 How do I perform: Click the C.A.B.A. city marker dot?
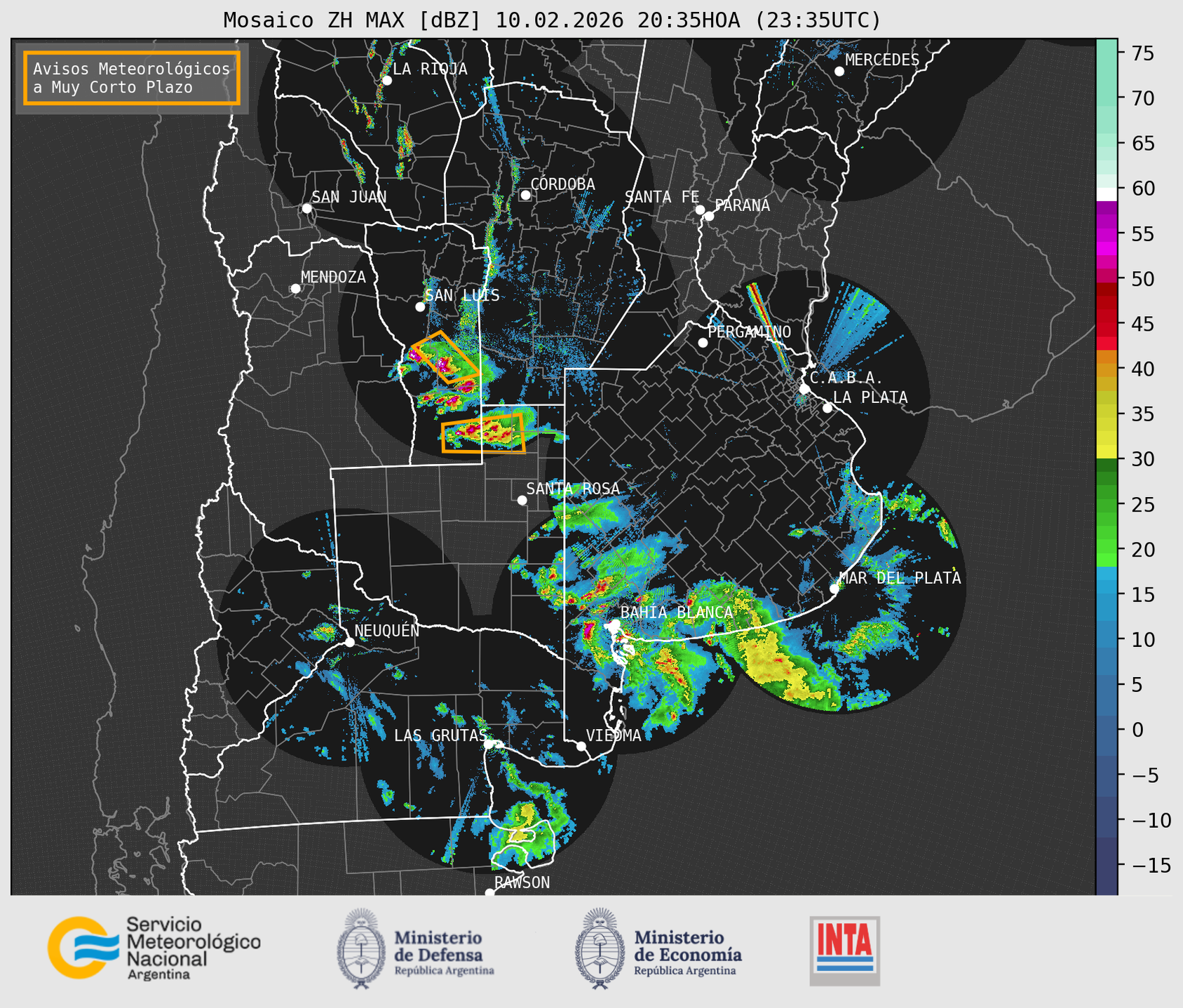click(x=804, y=388)
